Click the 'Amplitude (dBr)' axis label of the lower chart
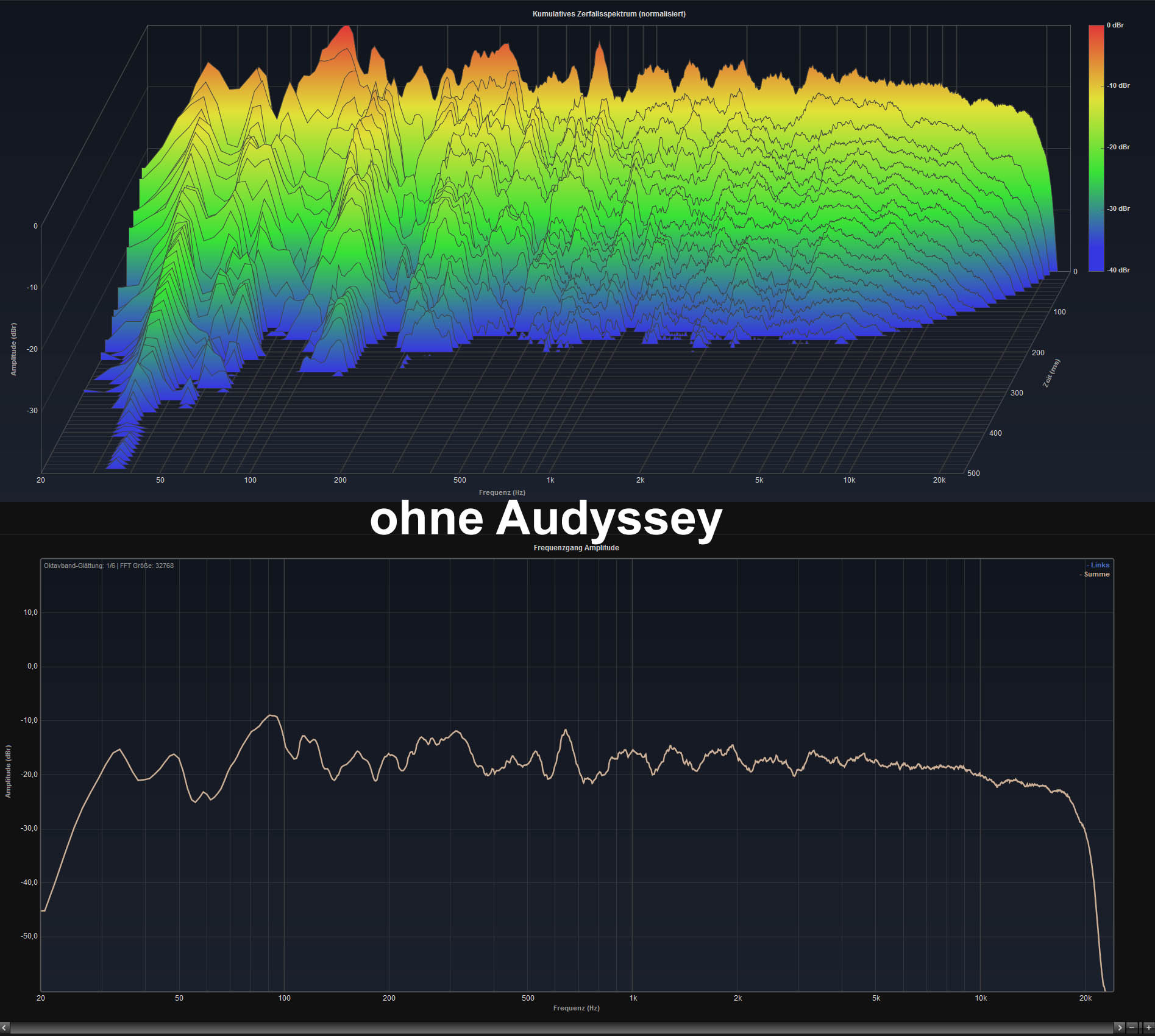Image resolution: width=1155 pixels, height=1036 pixels. [8, 772]
